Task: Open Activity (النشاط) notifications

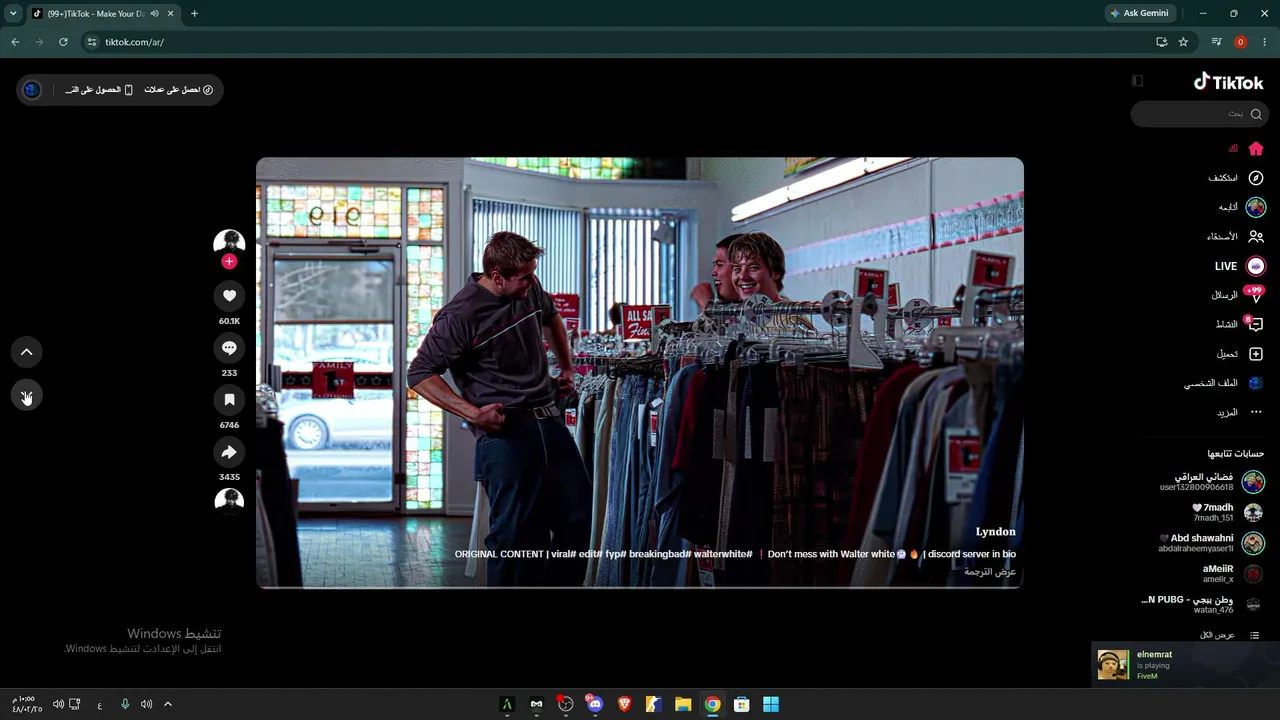Action: click(1240, 324)
